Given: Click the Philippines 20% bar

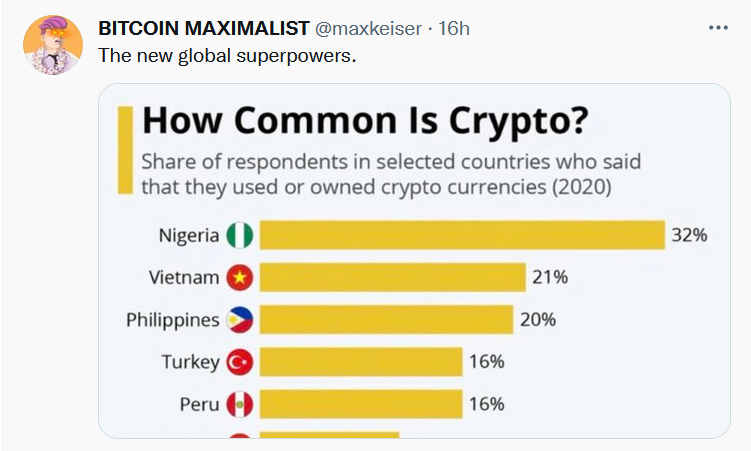Looking at the screenshot, I should coord(387,319).
